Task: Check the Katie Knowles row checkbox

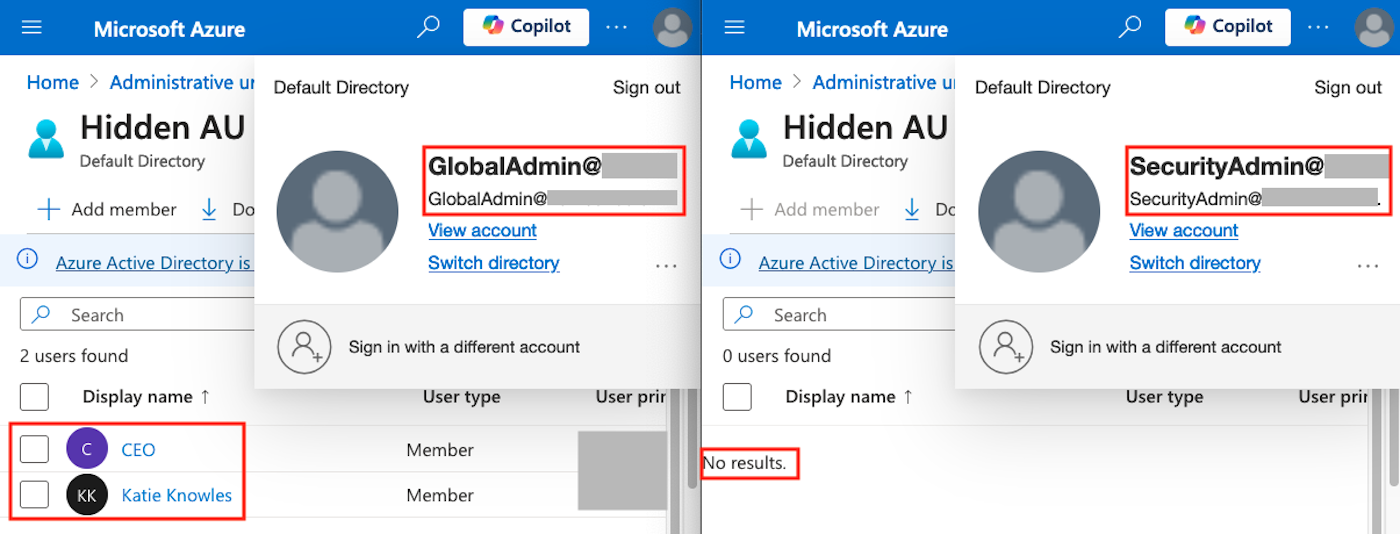Action: pyautogui.click(x=34, y=494)
